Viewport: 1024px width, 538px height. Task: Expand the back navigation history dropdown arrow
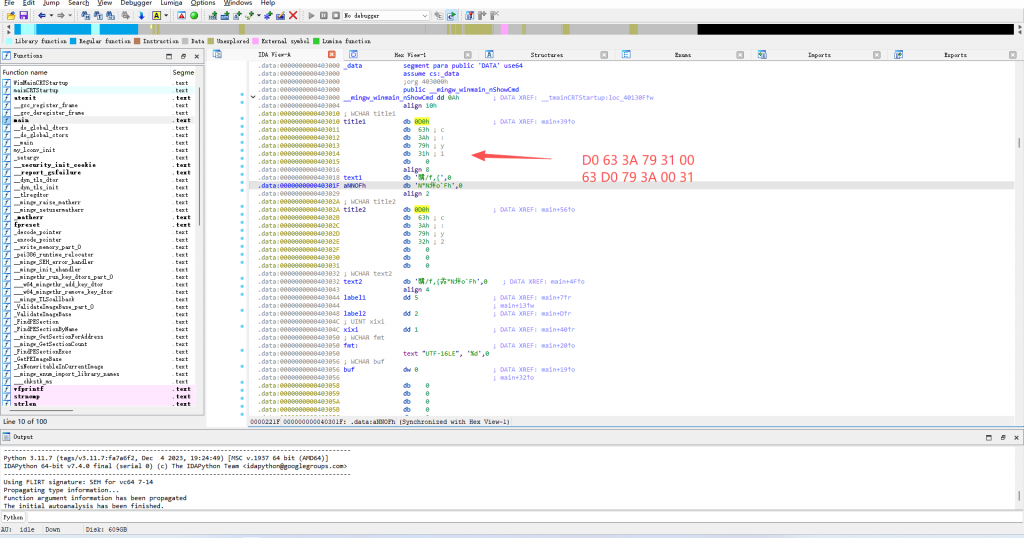[x=51, y=16]
